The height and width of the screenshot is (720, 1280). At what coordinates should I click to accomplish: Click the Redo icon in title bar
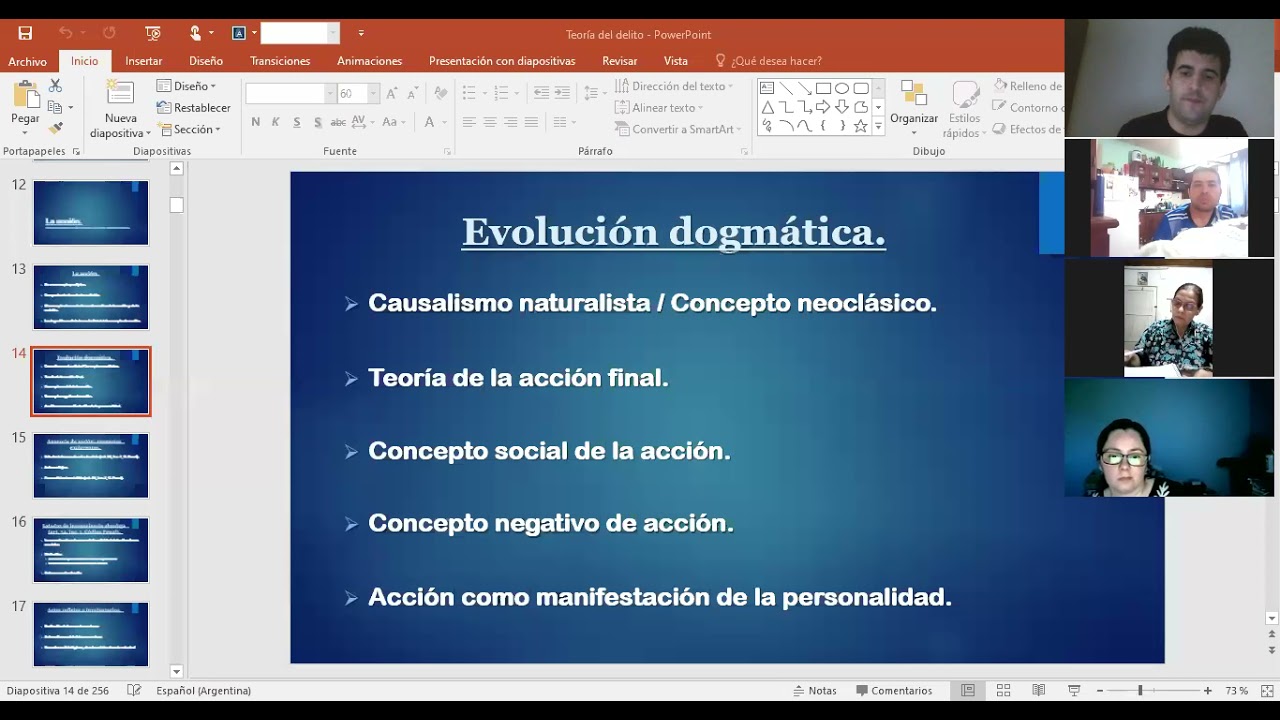pyautogui.click(x=109, y=33)
